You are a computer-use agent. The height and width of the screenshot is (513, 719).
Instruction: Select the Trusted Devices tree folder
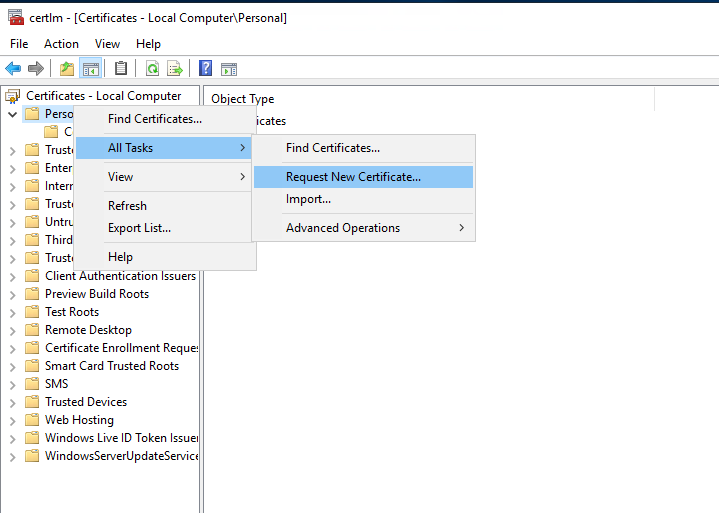point(85,402)
